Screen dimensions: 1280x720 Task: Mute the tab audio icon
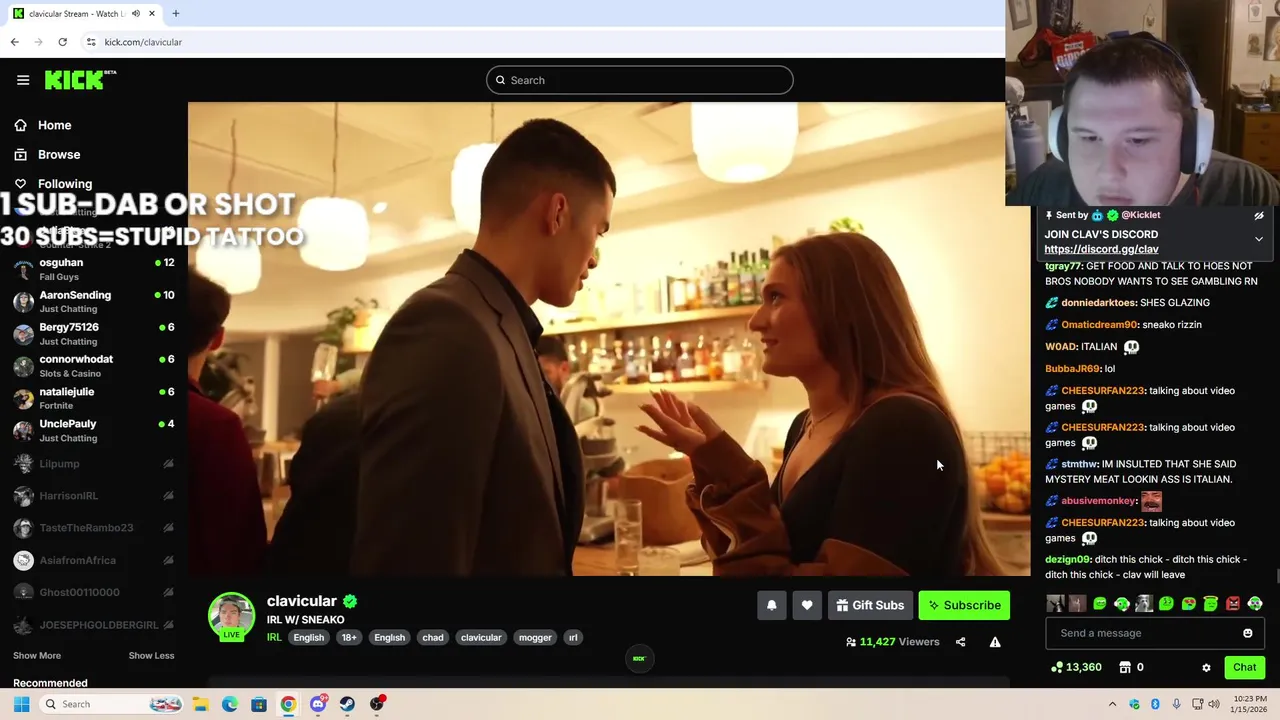click(x=136, y=14)
